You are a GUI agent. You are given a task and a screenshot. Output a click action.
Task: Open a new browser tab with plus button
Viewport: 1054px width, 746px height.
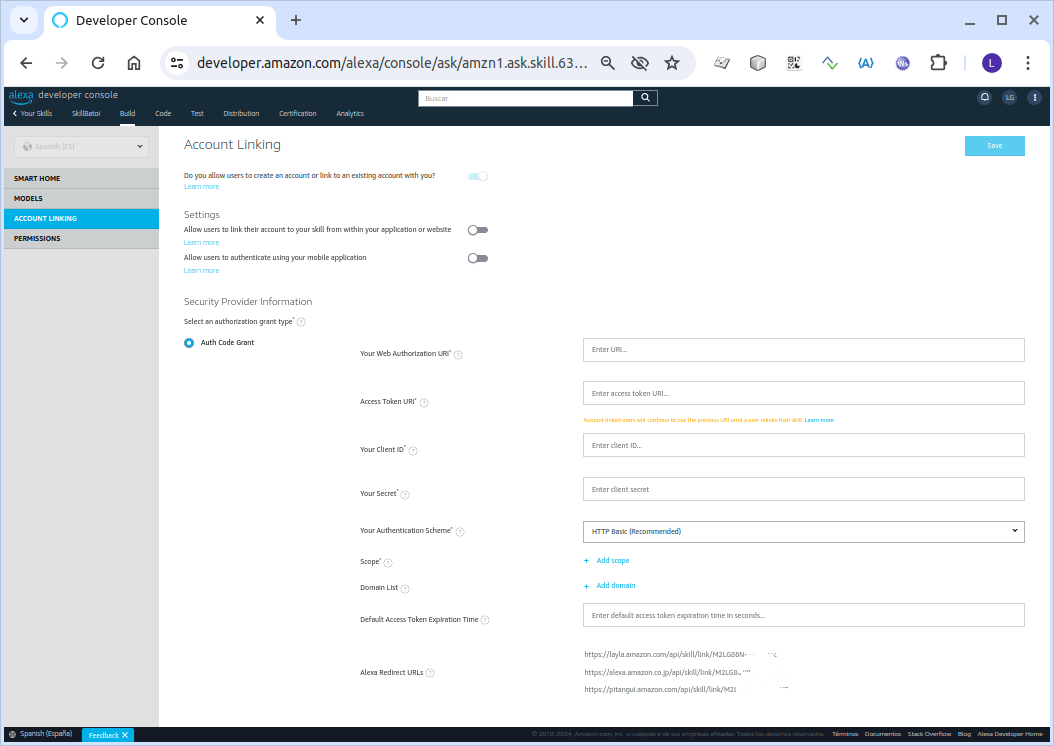[x=296, y=20]
